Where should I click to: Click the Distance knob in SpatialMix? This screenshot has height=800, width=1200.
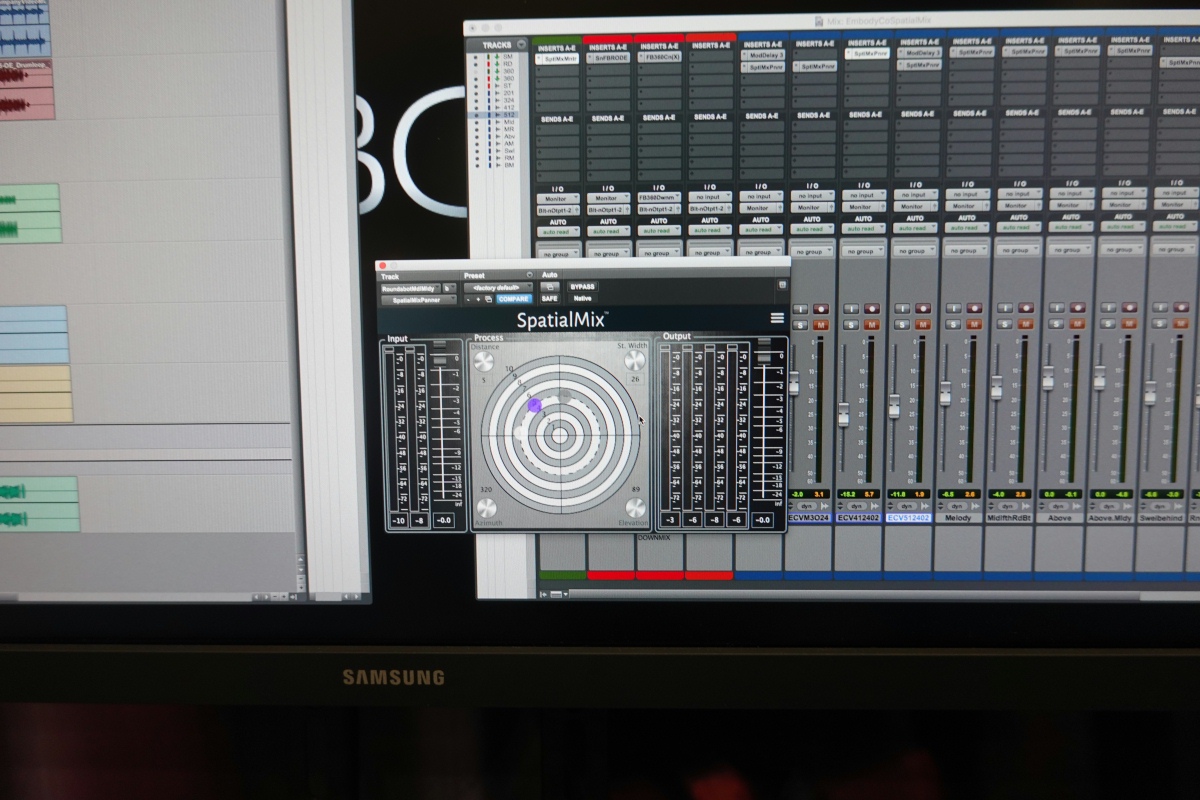point(484,361)
